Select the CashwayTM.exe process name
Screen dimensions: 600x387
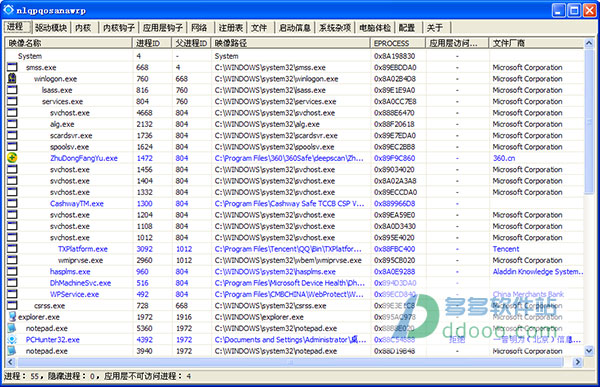(x=77, y=204)
